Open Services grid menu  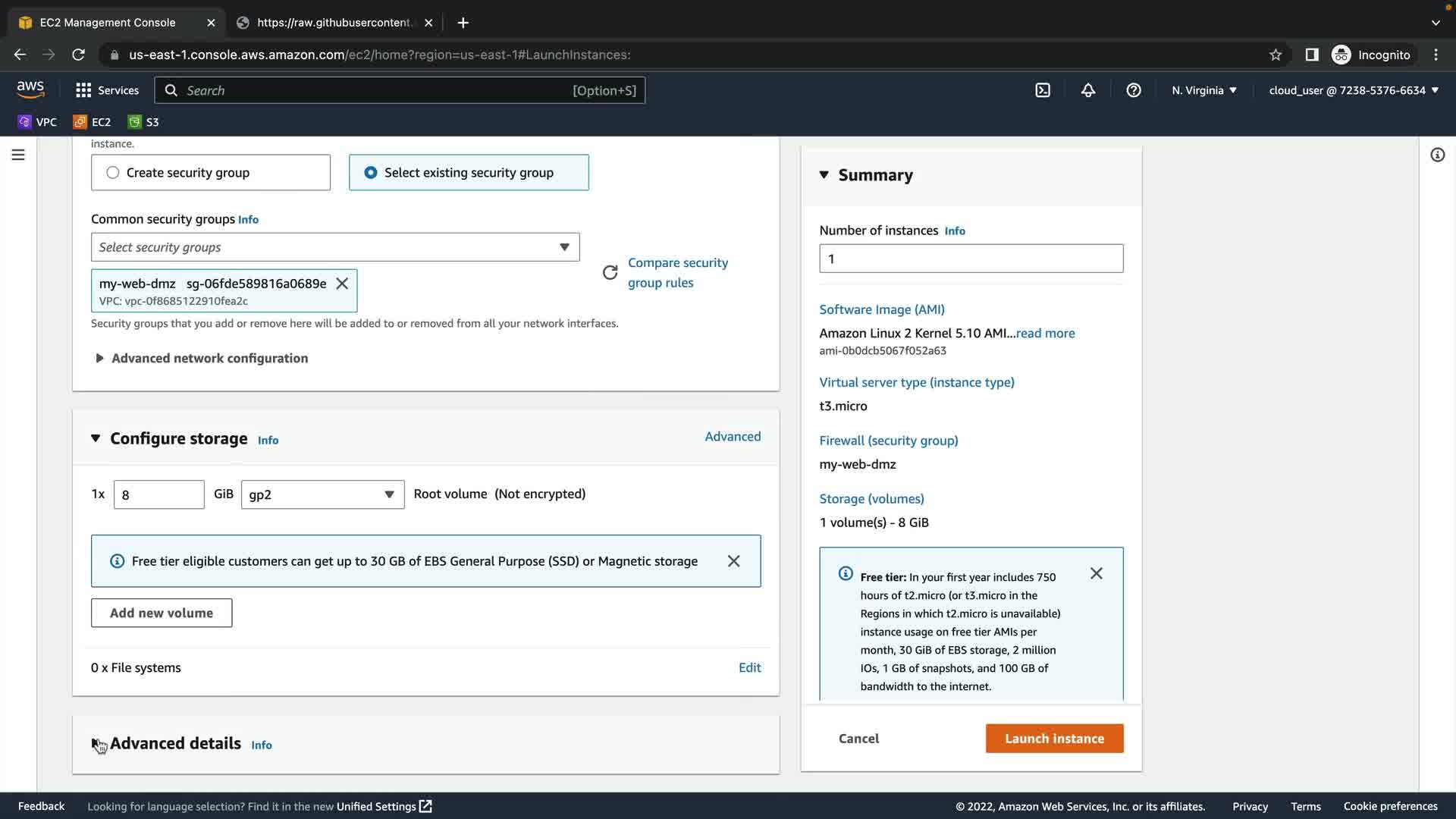click(107, 90)
